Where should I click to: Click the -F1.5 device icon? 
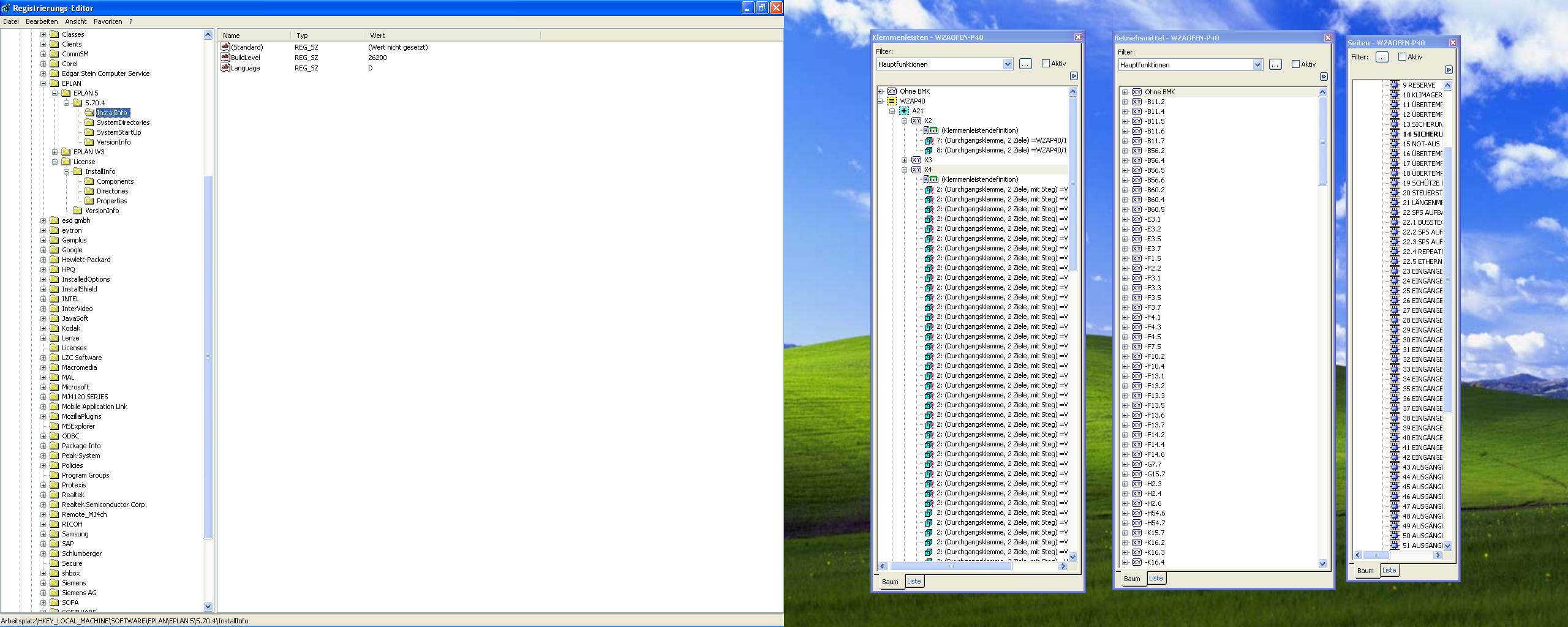pos(1137,258)
